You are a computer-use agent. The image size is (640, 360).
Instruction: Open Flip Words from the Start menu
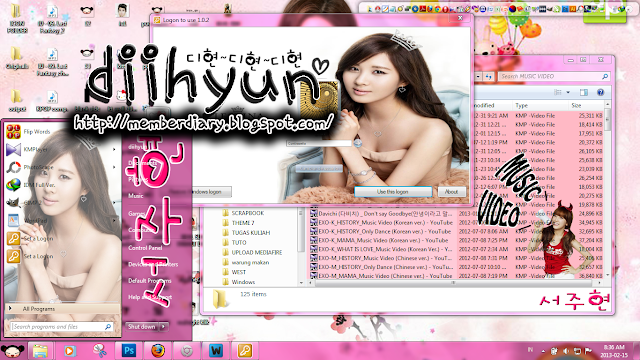point(29,132)
